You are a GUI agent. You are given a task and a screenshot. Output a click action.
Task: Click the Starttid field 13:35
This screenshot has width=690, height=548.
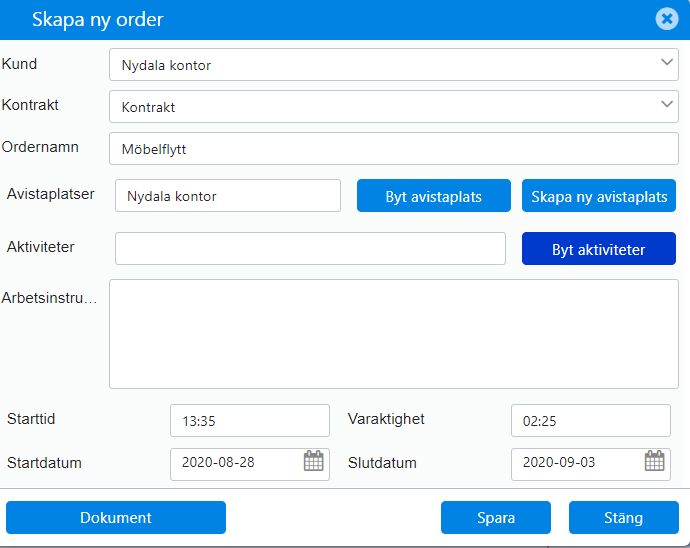pyautogui.click(x=250, y=420)
